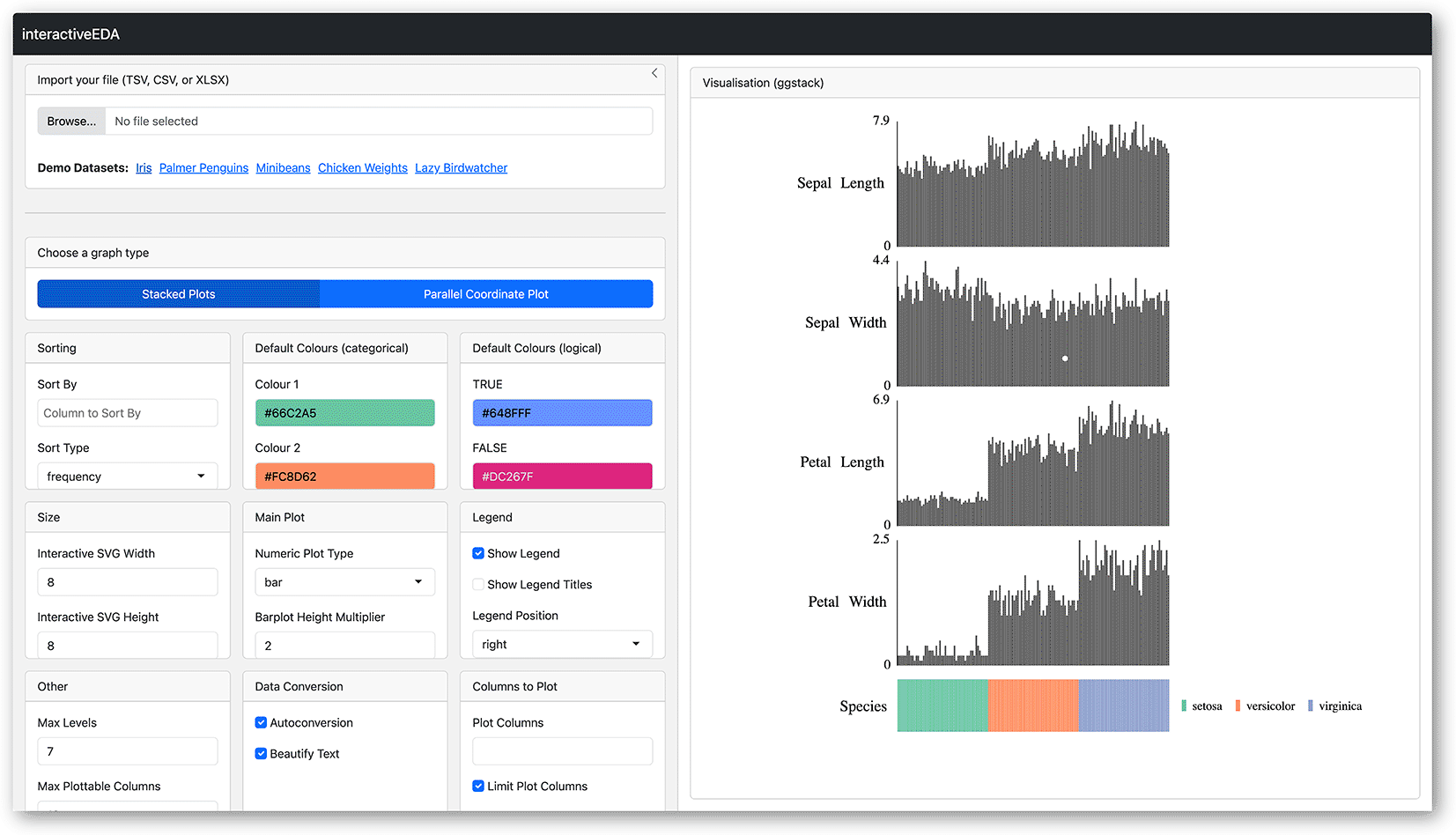Click the Browse... file button
This screenshot has width=1456, height=835.
click(71, 122)
